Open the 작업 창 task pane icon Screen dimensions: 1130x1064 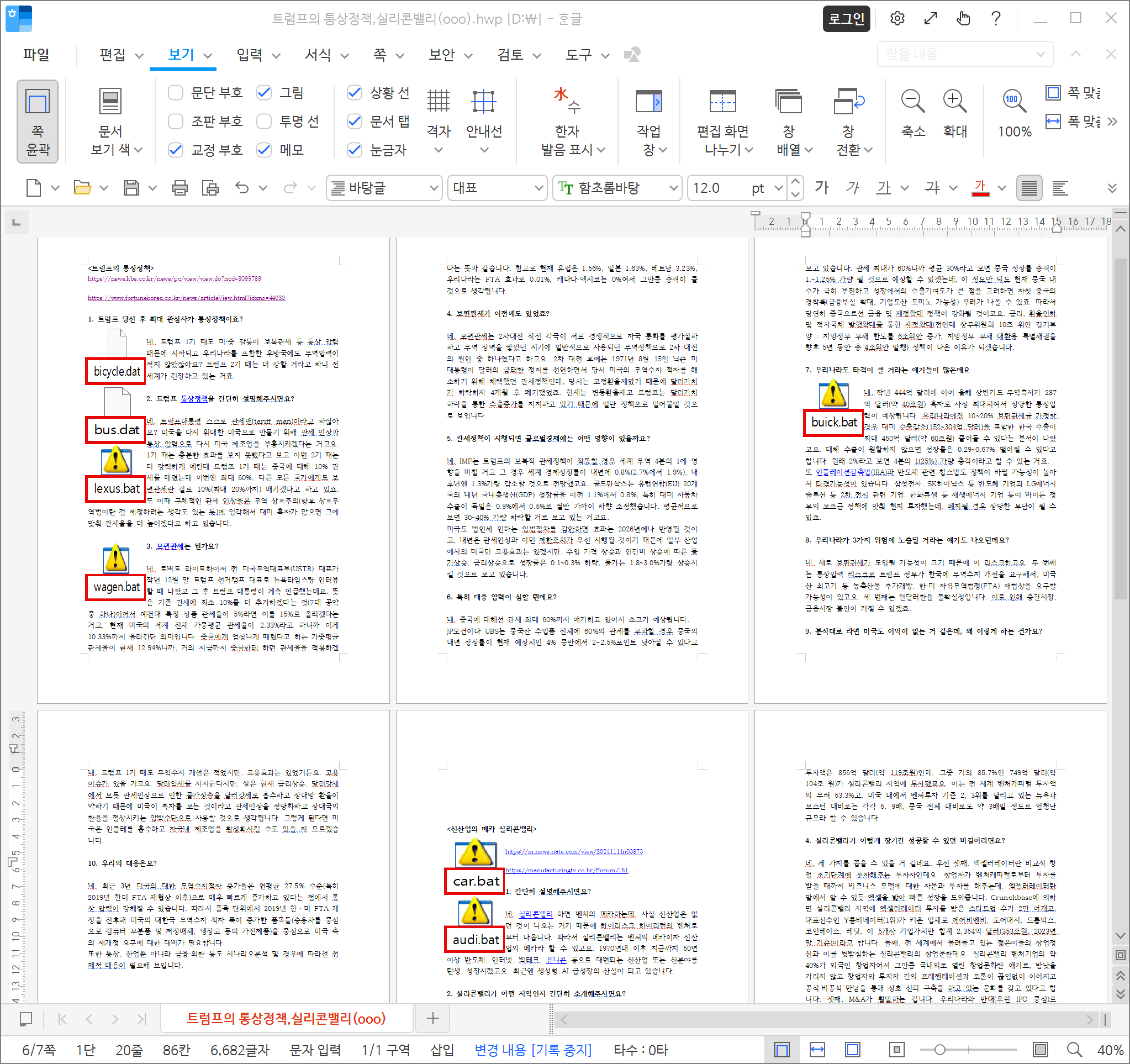click(649, 101)
